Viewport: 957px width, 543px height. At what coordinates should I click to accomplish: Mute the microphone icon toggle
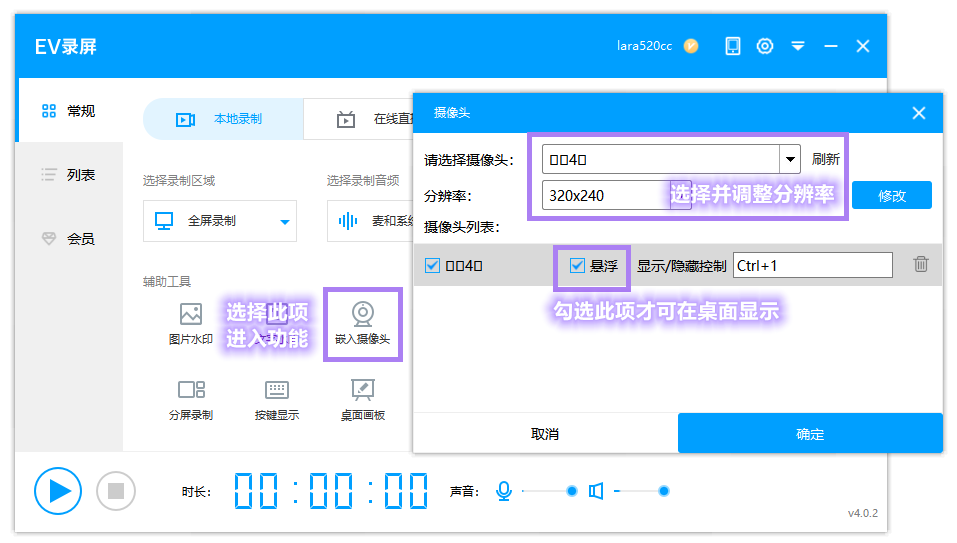click(x=504, y=491)
